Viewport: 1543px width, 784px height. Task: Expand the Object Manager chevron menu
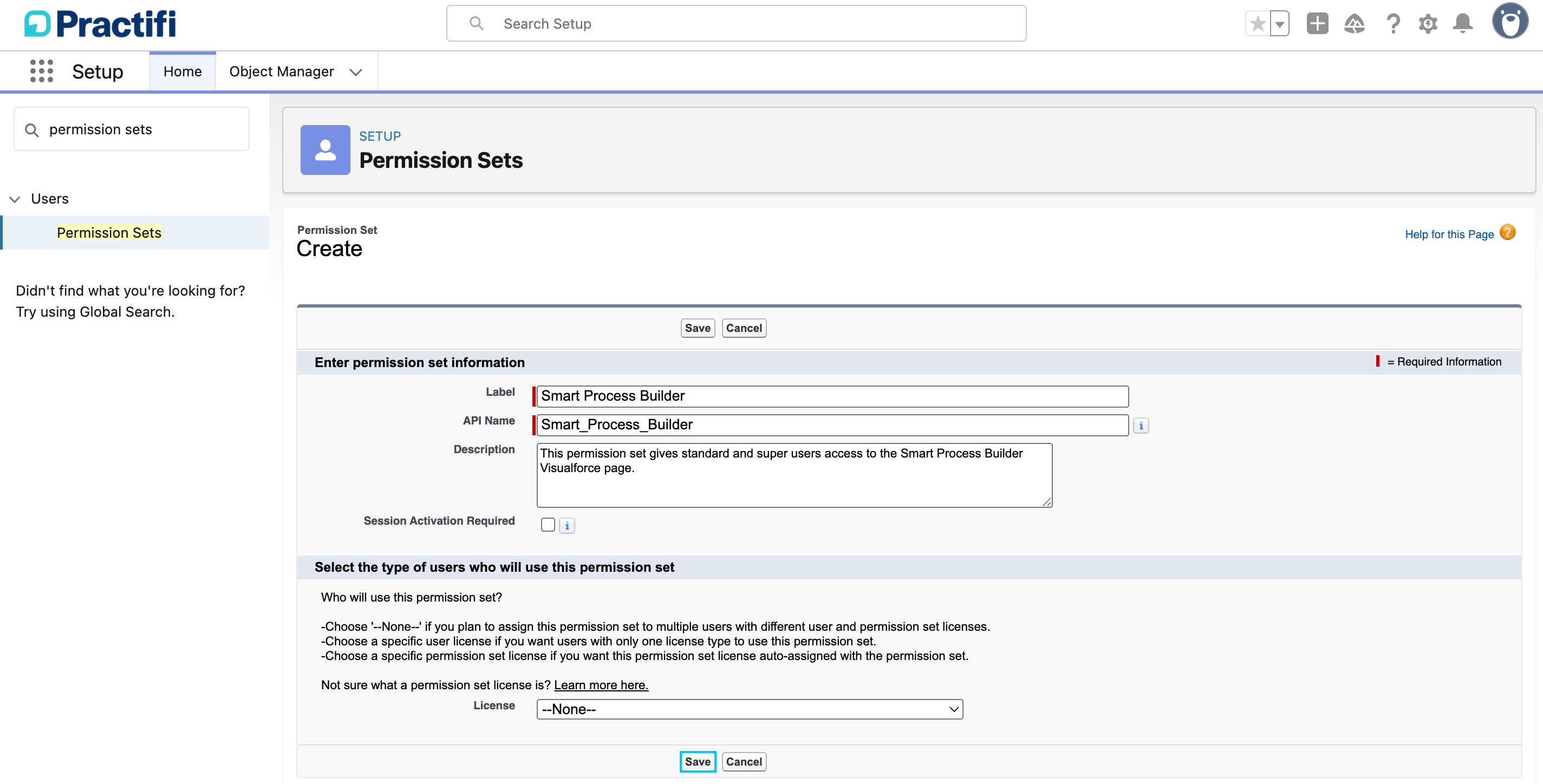[356, 72]
